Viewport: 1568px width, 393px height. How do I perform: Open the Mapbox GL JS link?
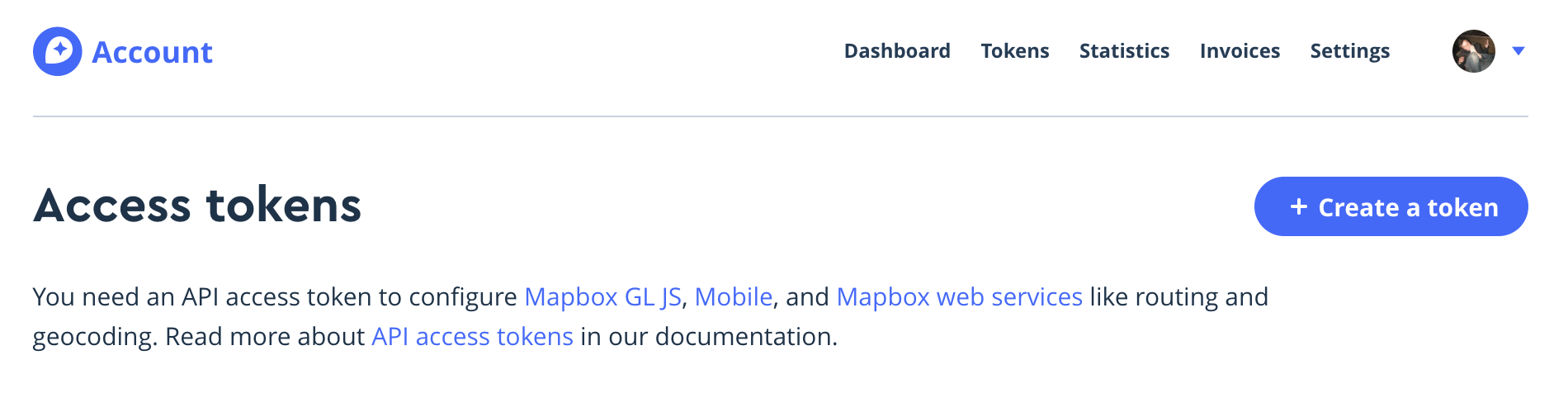(x=602, y=296)
